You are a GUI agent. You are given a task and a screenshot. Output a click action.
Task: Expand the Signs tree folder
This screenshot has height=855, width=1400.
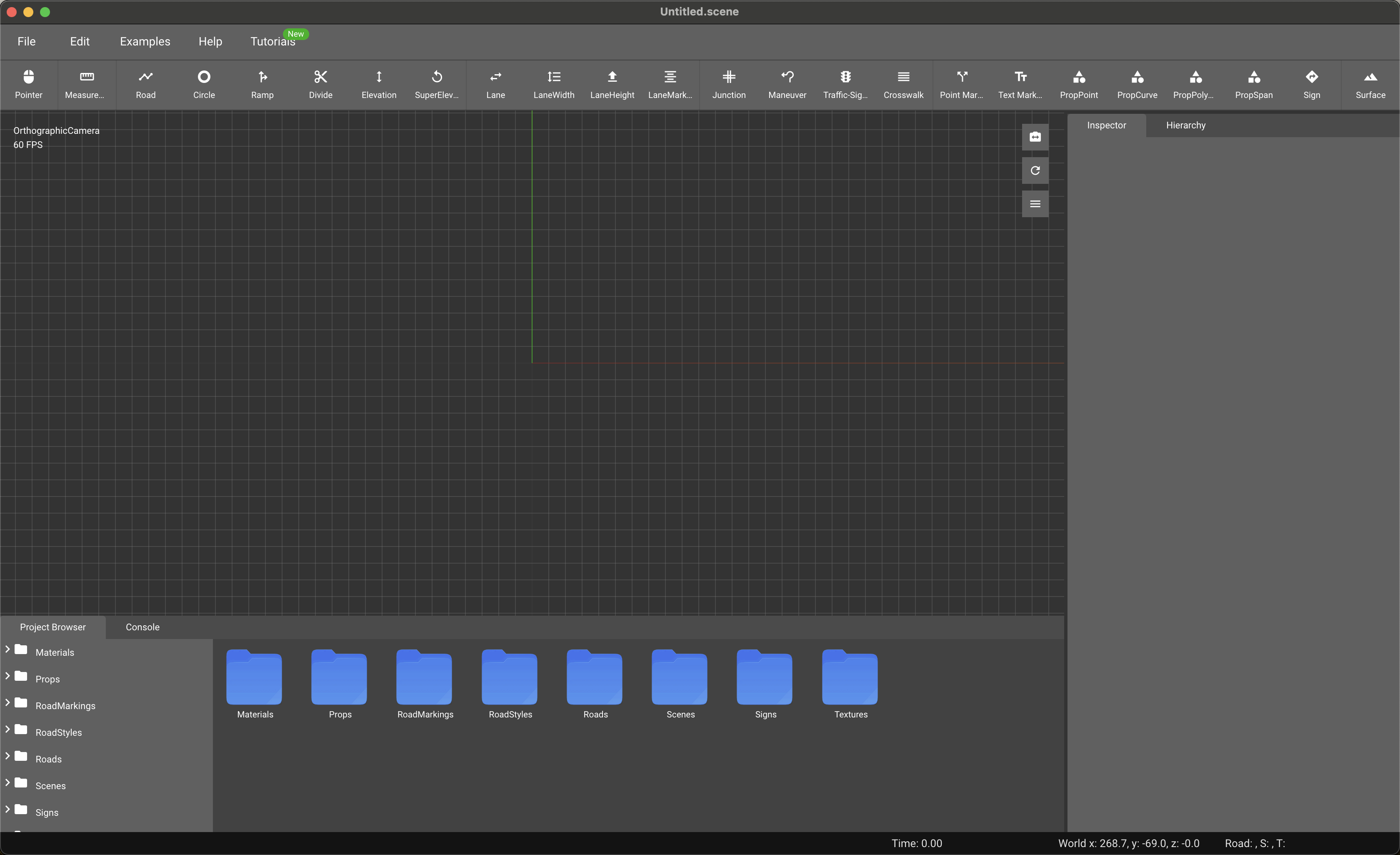click(7, 809)
